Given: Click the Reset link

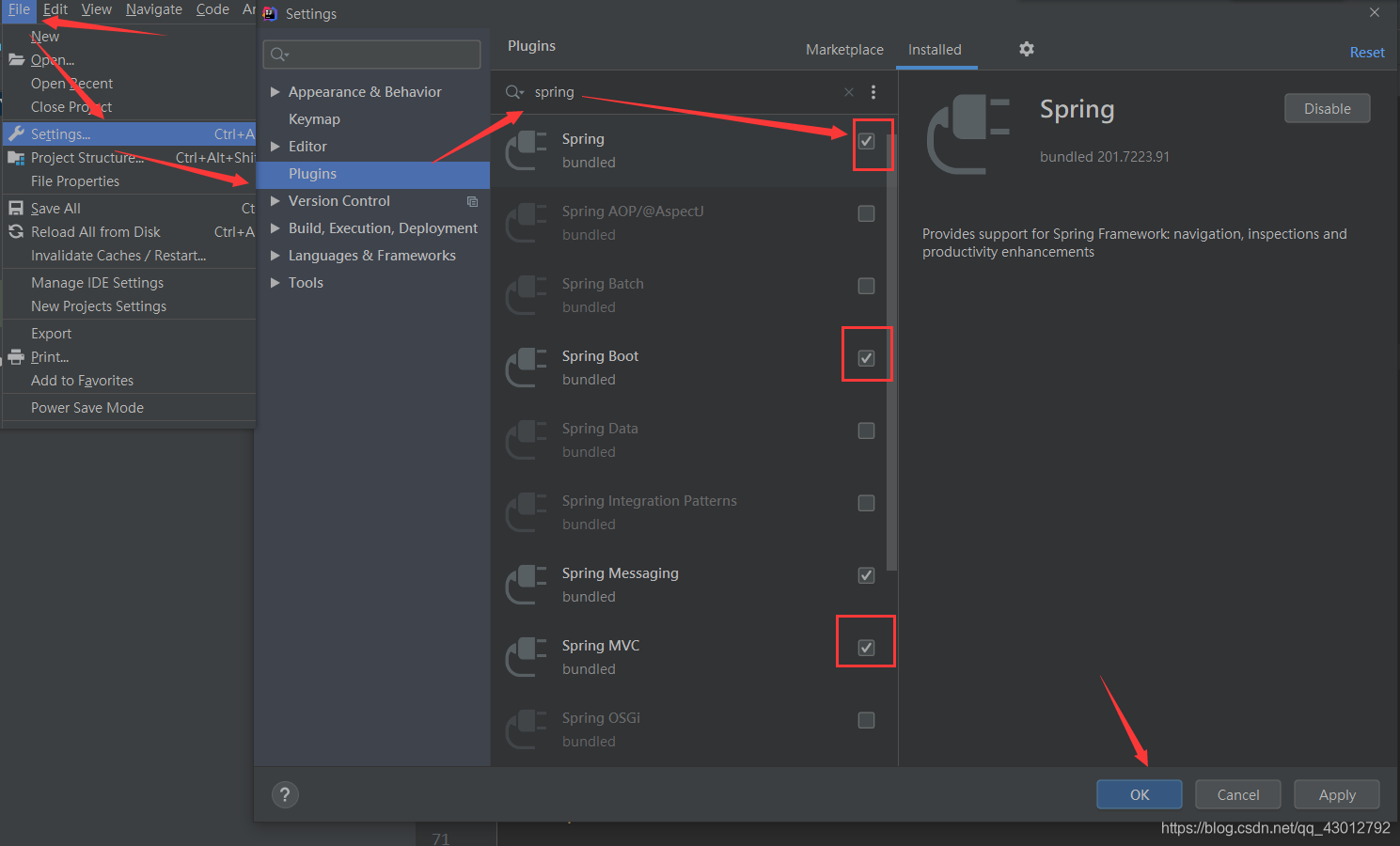Looking at the screenshot, I should [1367, 53].
